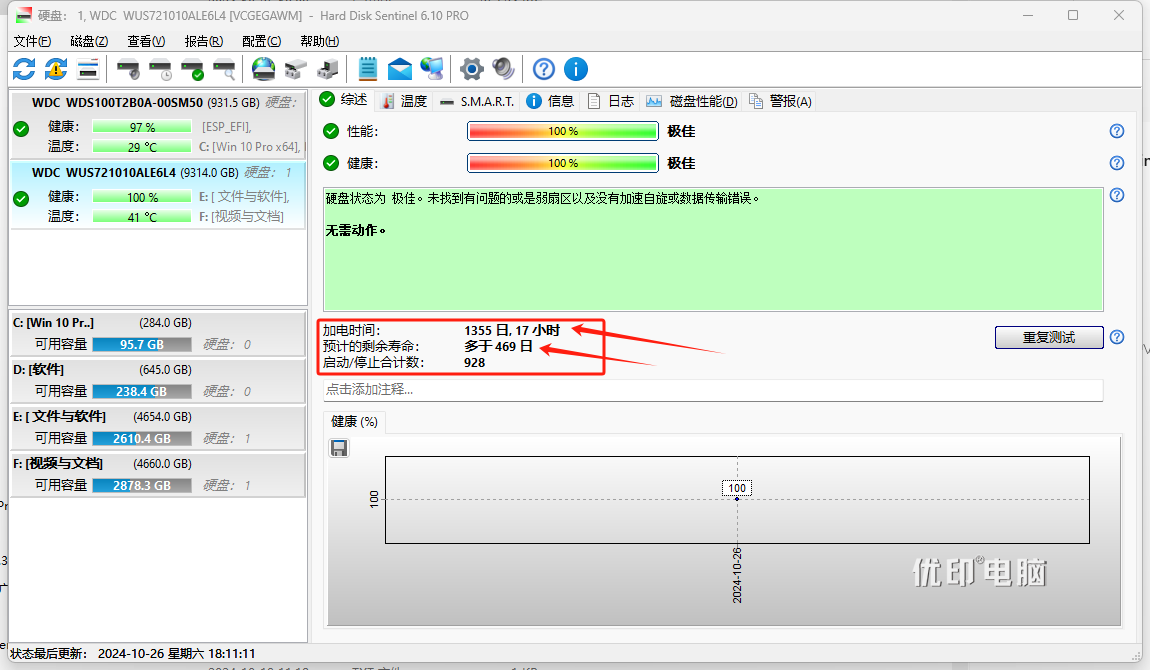Select the E: [文件与软件] partition
The height and width of the screenshot is (670, 1150).
coord(158,427)
